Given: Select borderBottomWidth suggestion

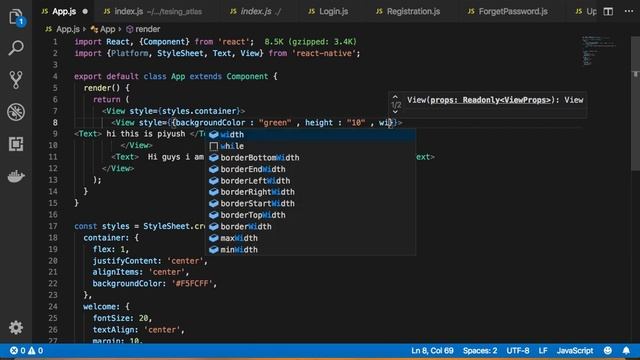Looking at the screenshot, I should pos(310,158).
